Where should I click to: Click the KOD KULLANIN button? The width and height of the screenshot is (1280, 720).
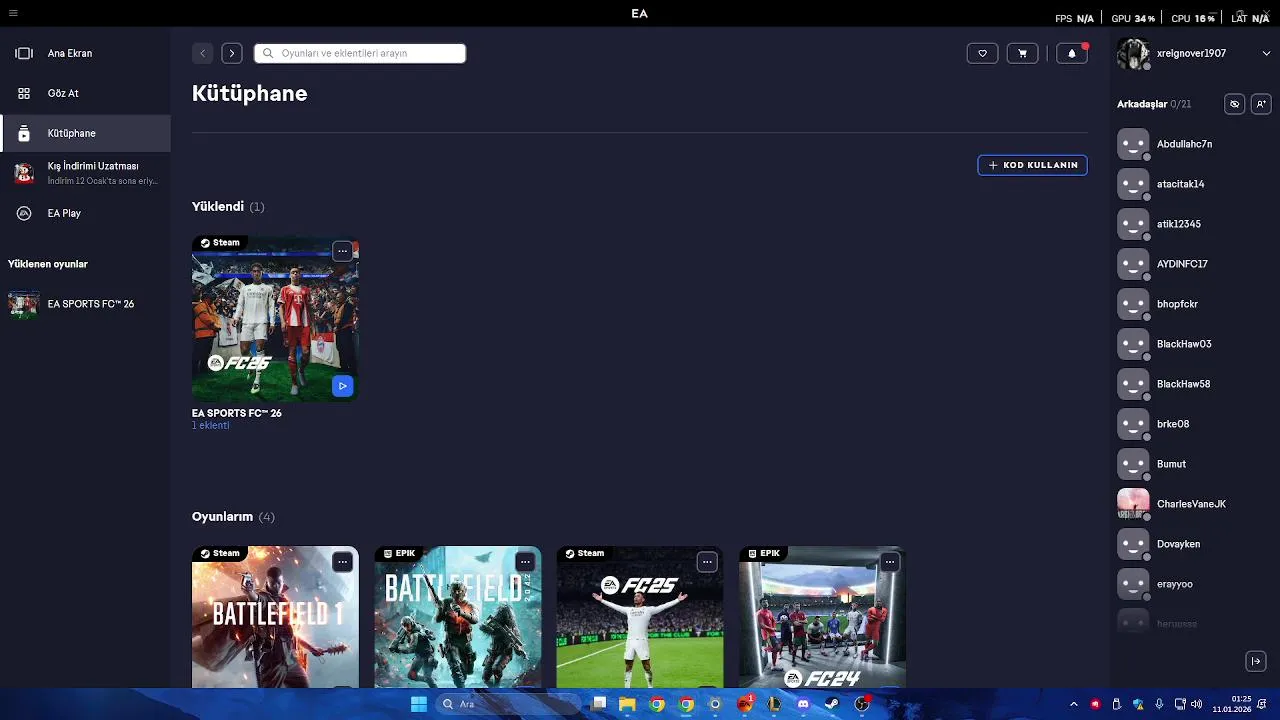coord(1032,165)
